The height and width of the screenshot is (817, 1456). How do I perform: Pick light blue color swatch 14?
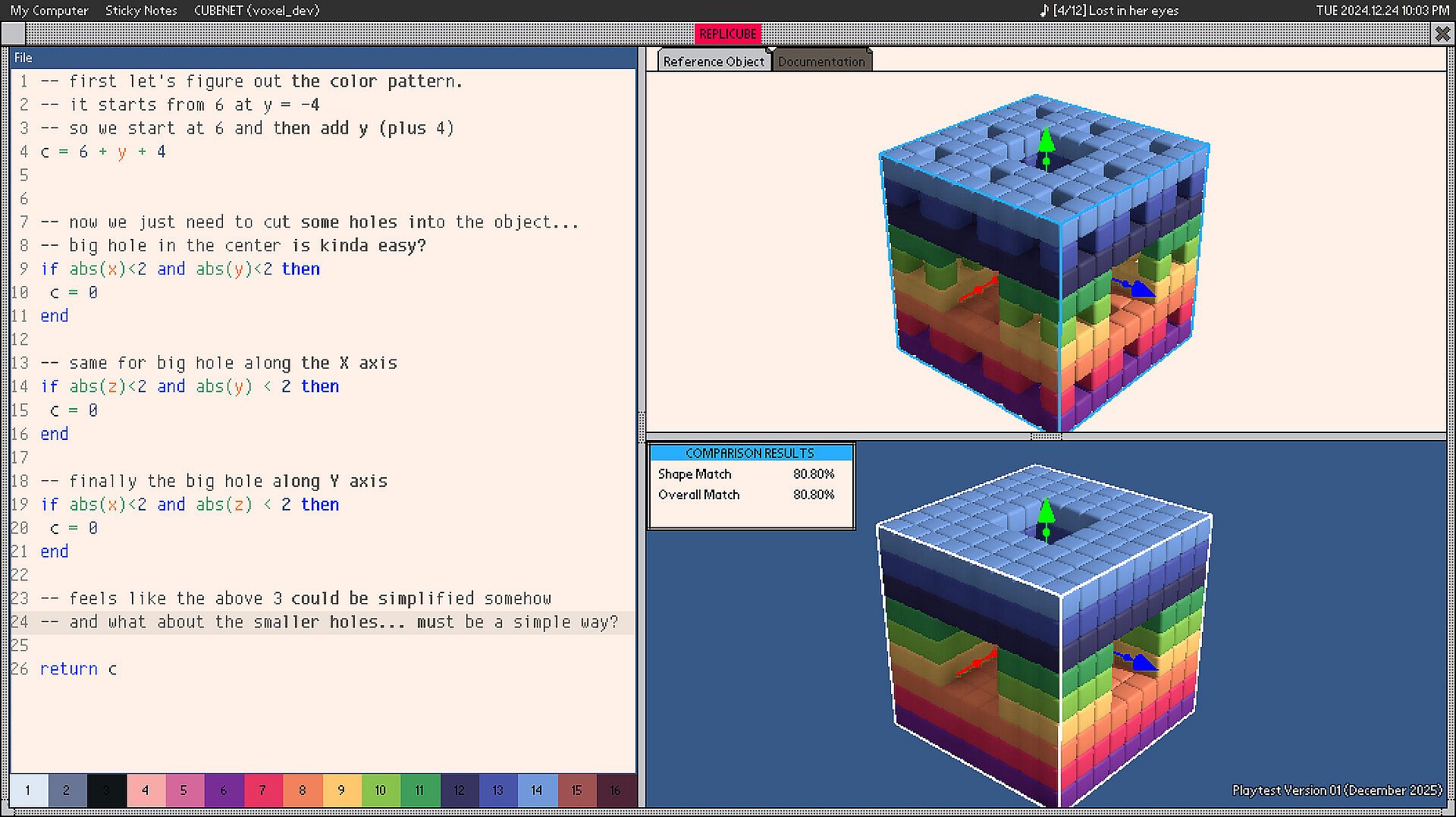coord(538,790)
